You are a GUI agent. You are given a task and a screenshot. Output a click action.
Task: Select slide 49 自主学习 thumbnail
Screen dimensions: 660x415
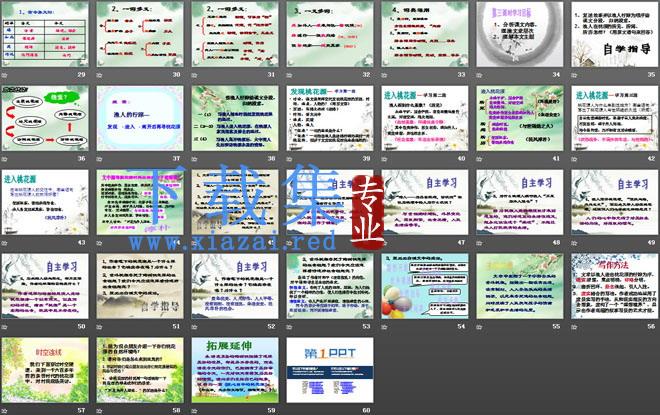point(615,202)
